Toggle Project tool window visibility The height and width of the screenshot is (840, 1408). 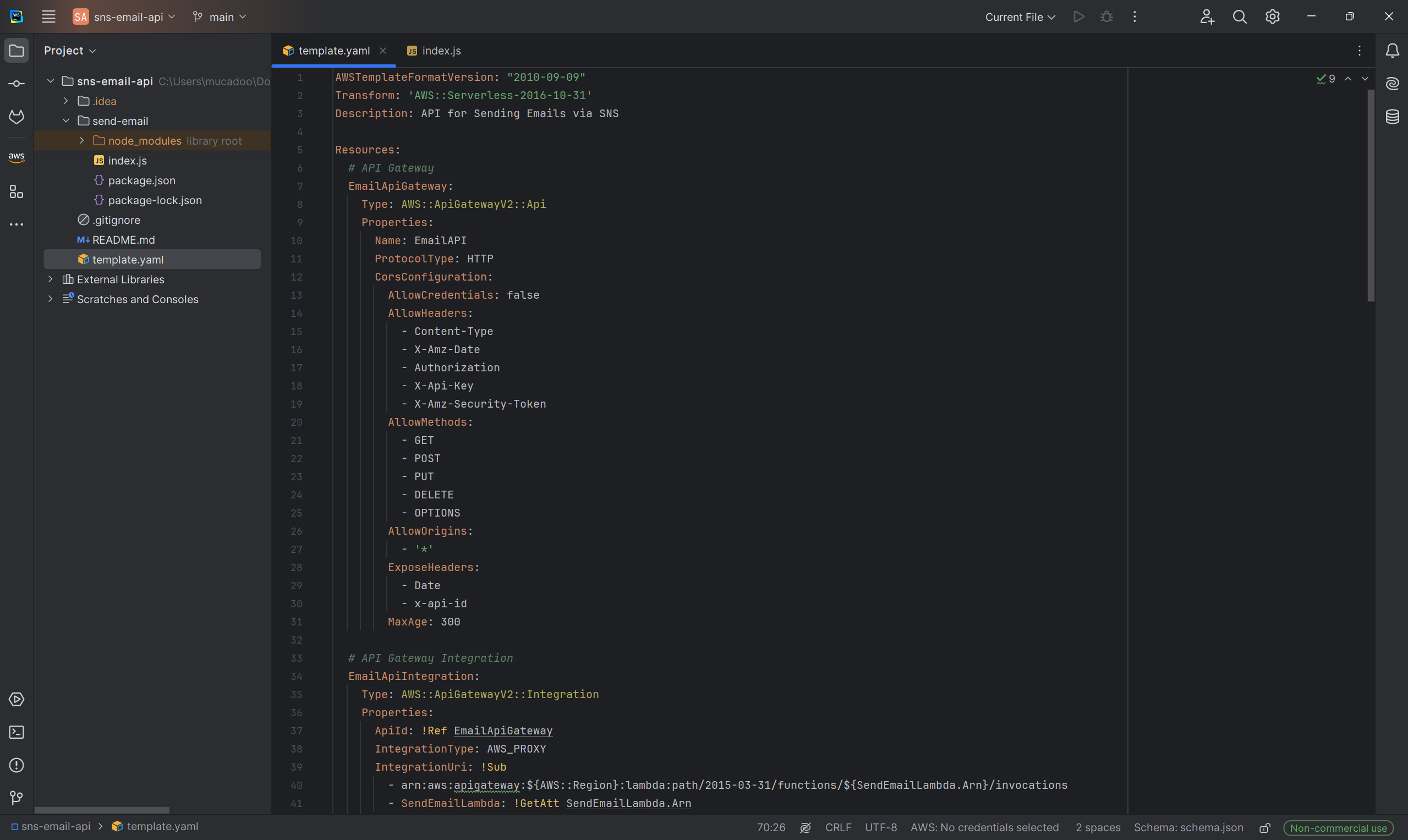[x=17, y=51]
